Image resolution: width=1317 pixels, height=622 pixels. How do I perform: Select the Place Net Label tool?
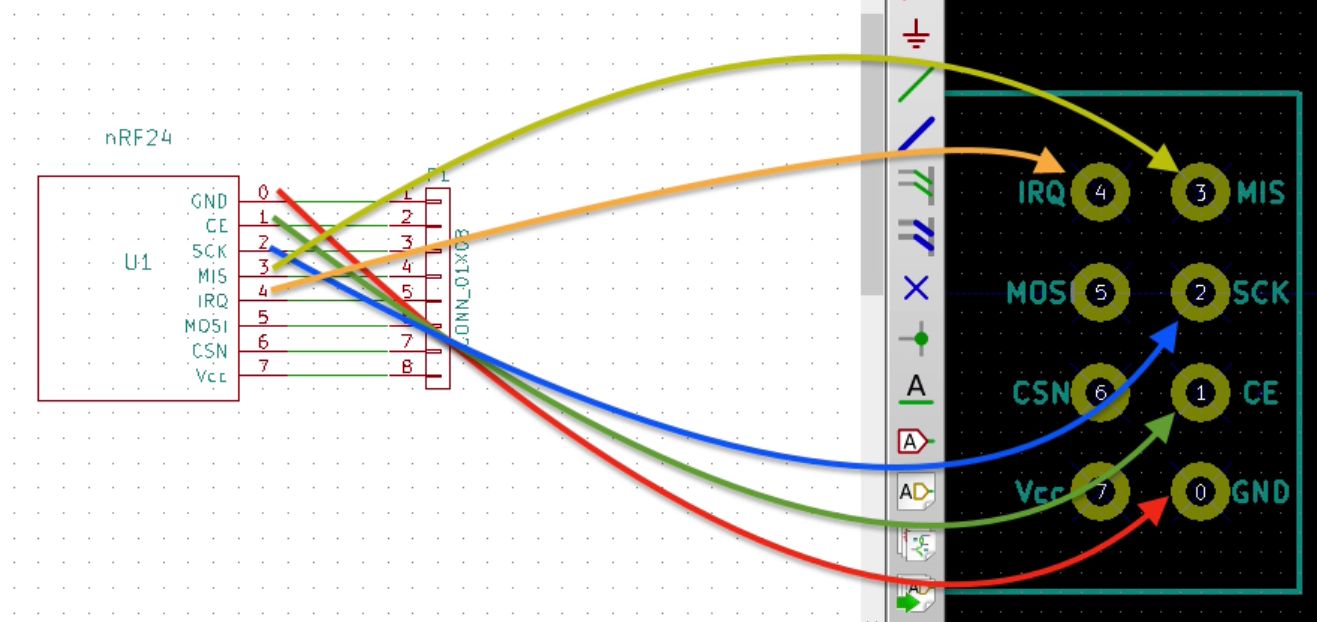pyautogui.click(x=915, y=440)
